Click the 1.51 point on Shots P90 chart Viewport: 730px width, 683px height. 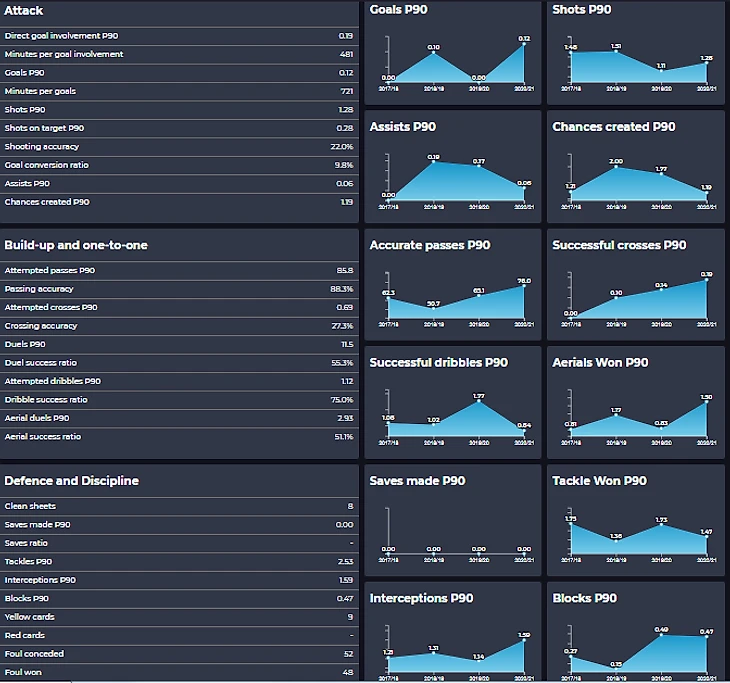[x=616, y=52]
